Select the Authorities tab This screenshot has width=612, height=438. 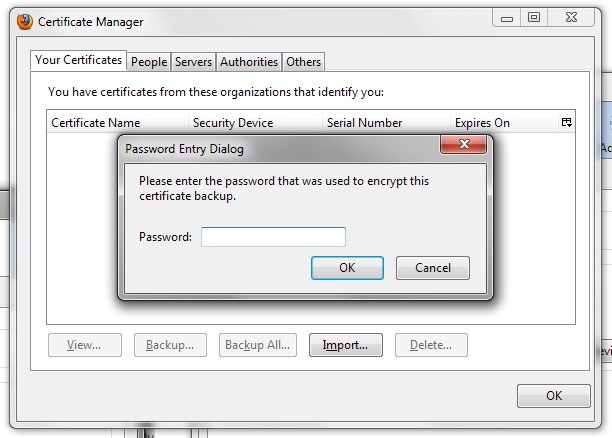click(249, 62)
